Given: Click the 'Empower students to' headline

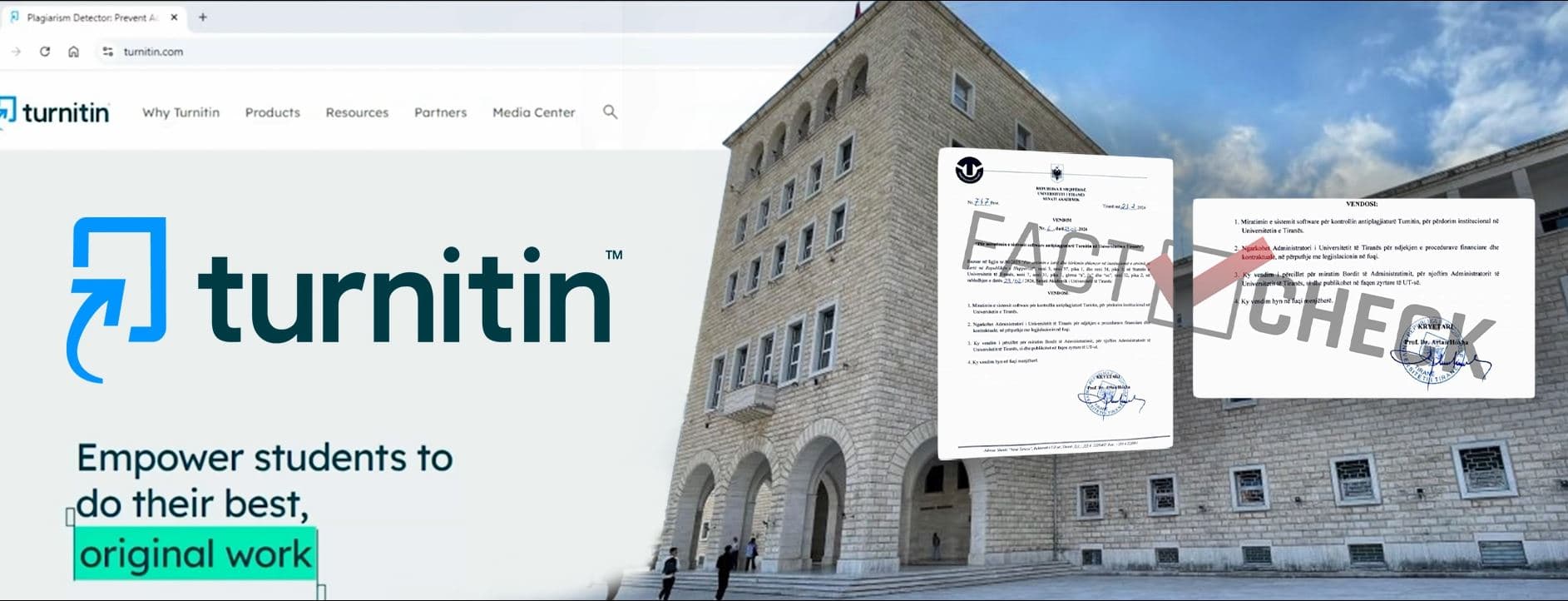Looking at the screenshot, I should coord(265,459).
